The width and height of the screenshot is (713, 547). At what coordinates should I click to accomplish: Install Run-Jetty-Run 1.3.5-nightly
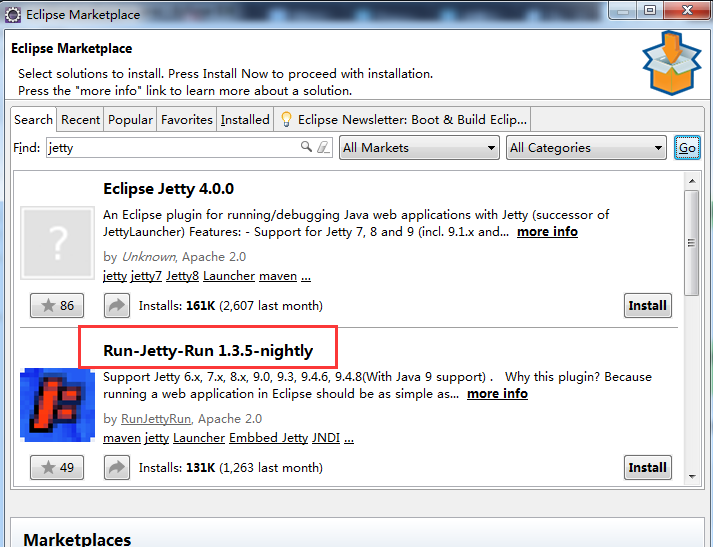coord(648,467)
